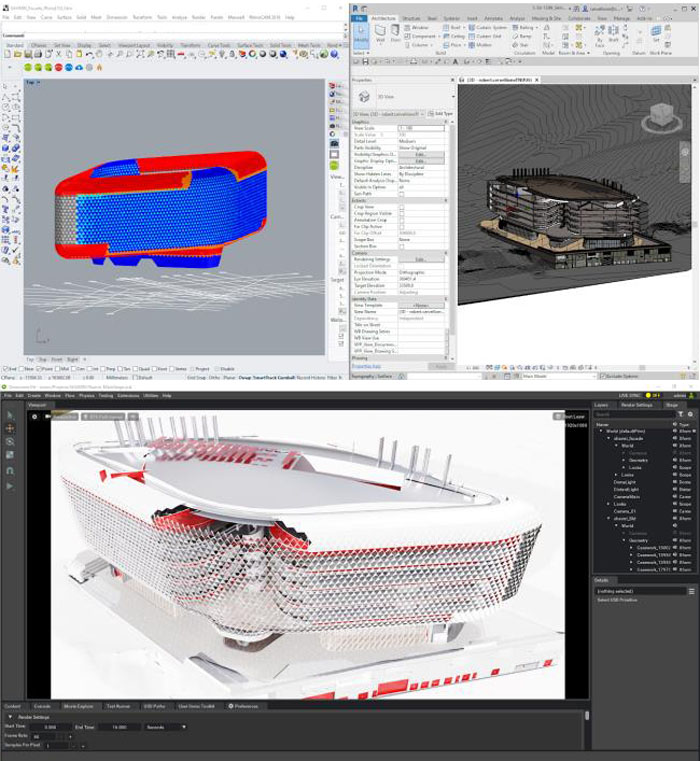
Task: Click the Edit Type button in Properties
Action: tap(439, 114)
